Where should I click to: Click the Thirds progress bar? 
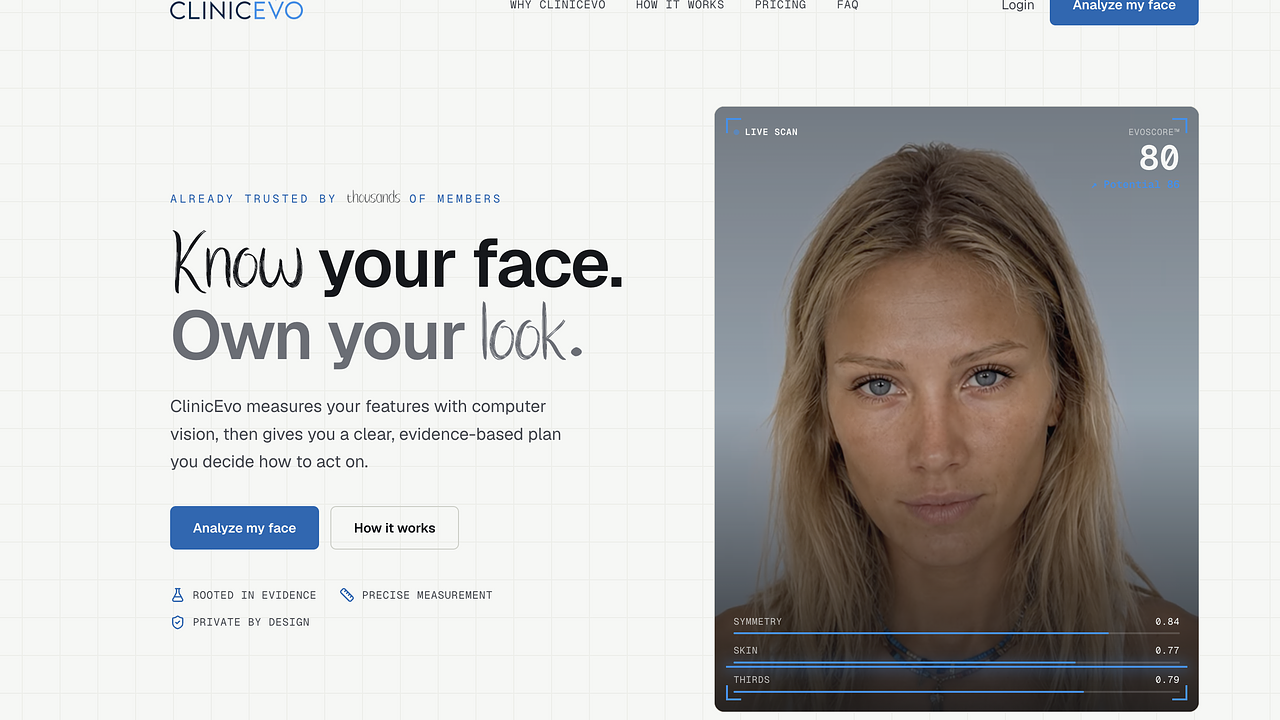(x=956, y=691)
